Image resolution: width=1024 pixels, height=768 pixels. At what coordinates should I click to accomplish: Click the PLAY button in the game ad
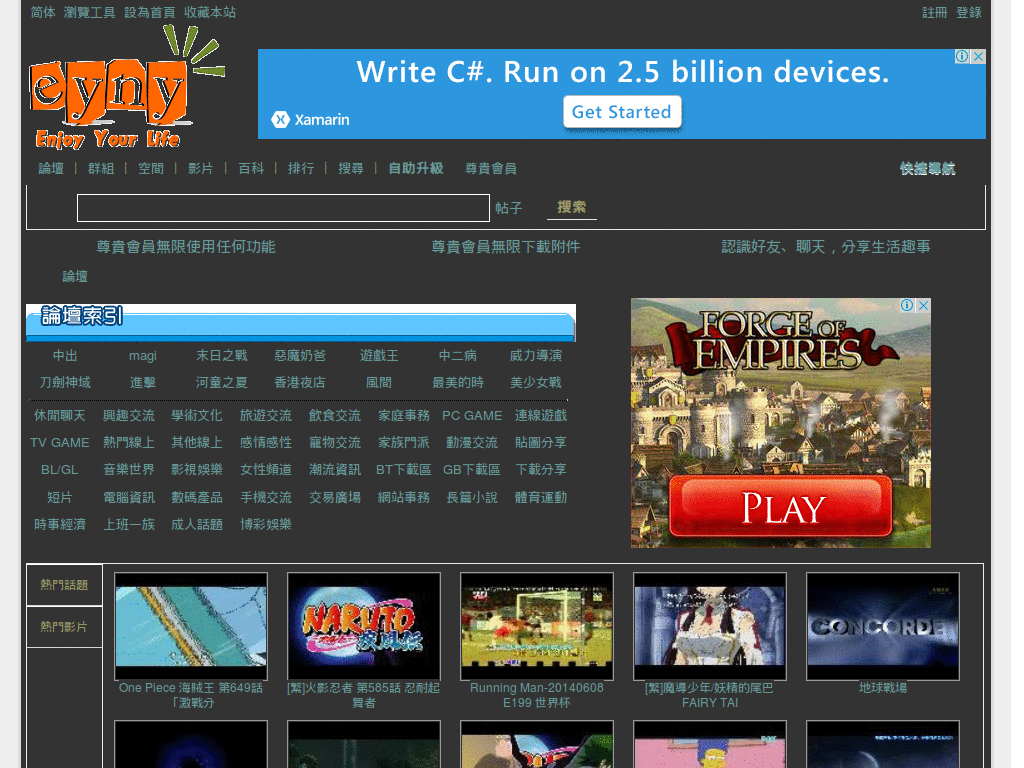coord(780,507)
